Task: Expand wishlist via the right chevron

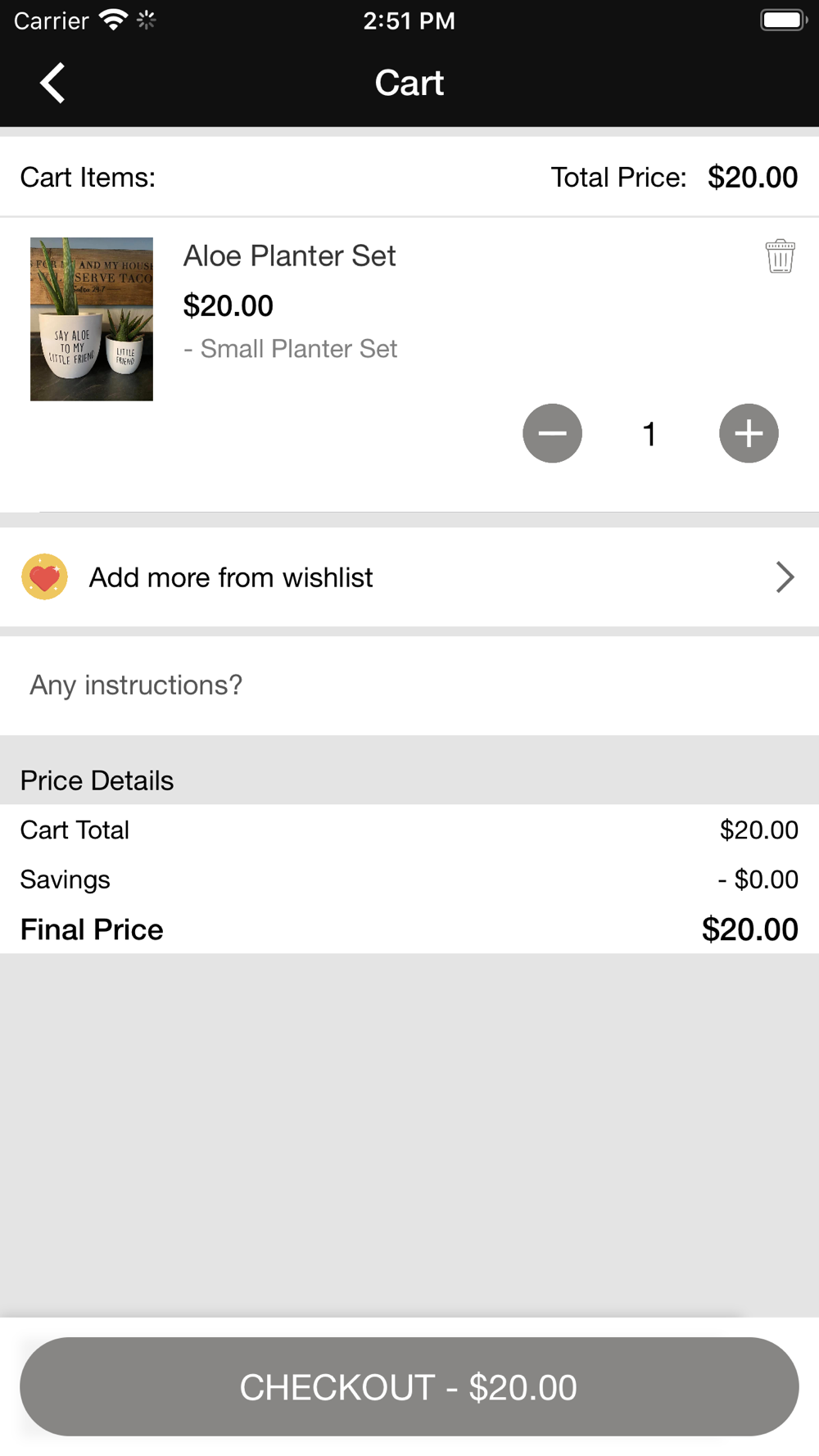Action: tap(785, 577)
